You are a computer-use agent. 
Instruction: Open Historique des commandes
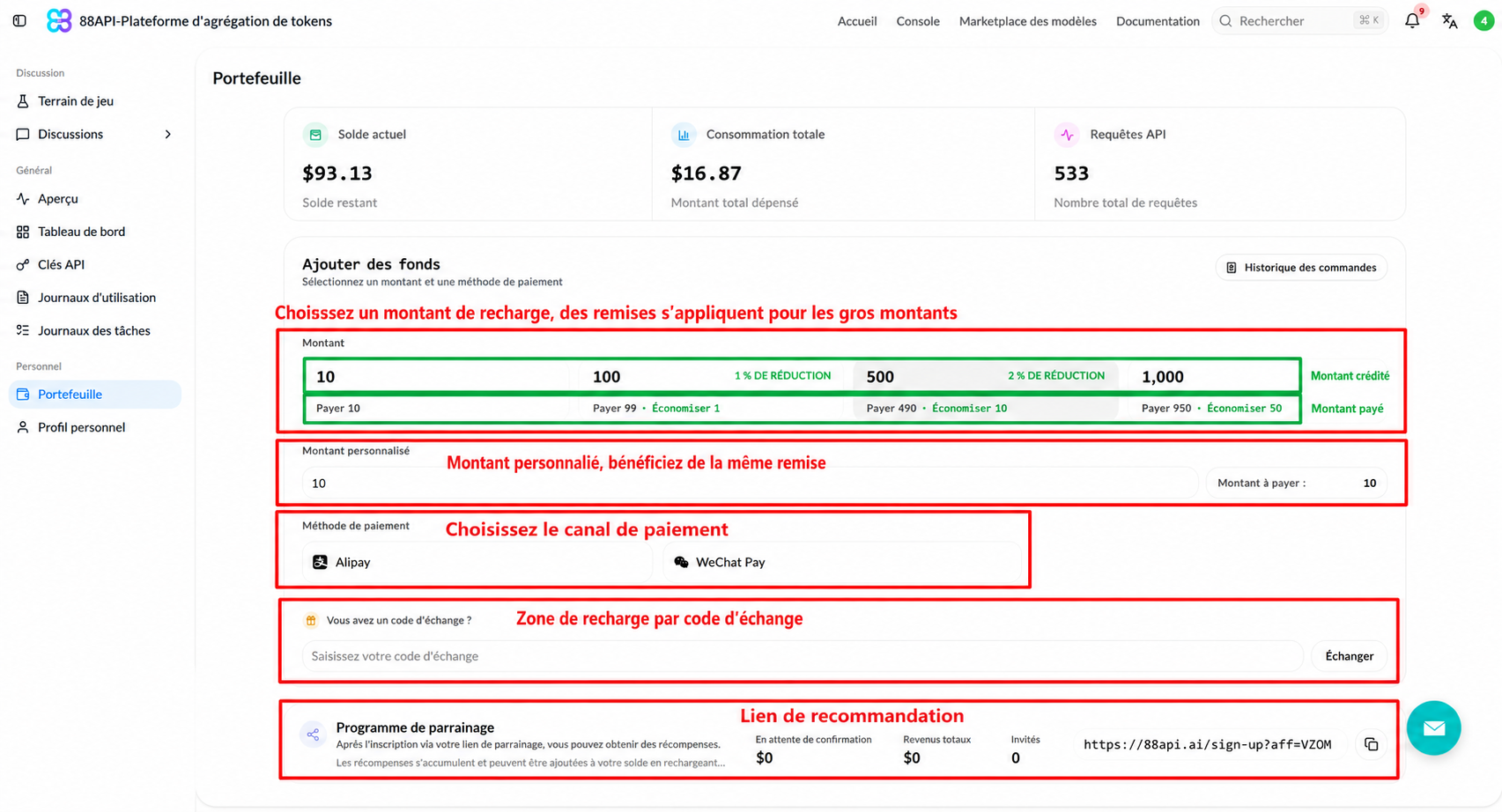1301,268
